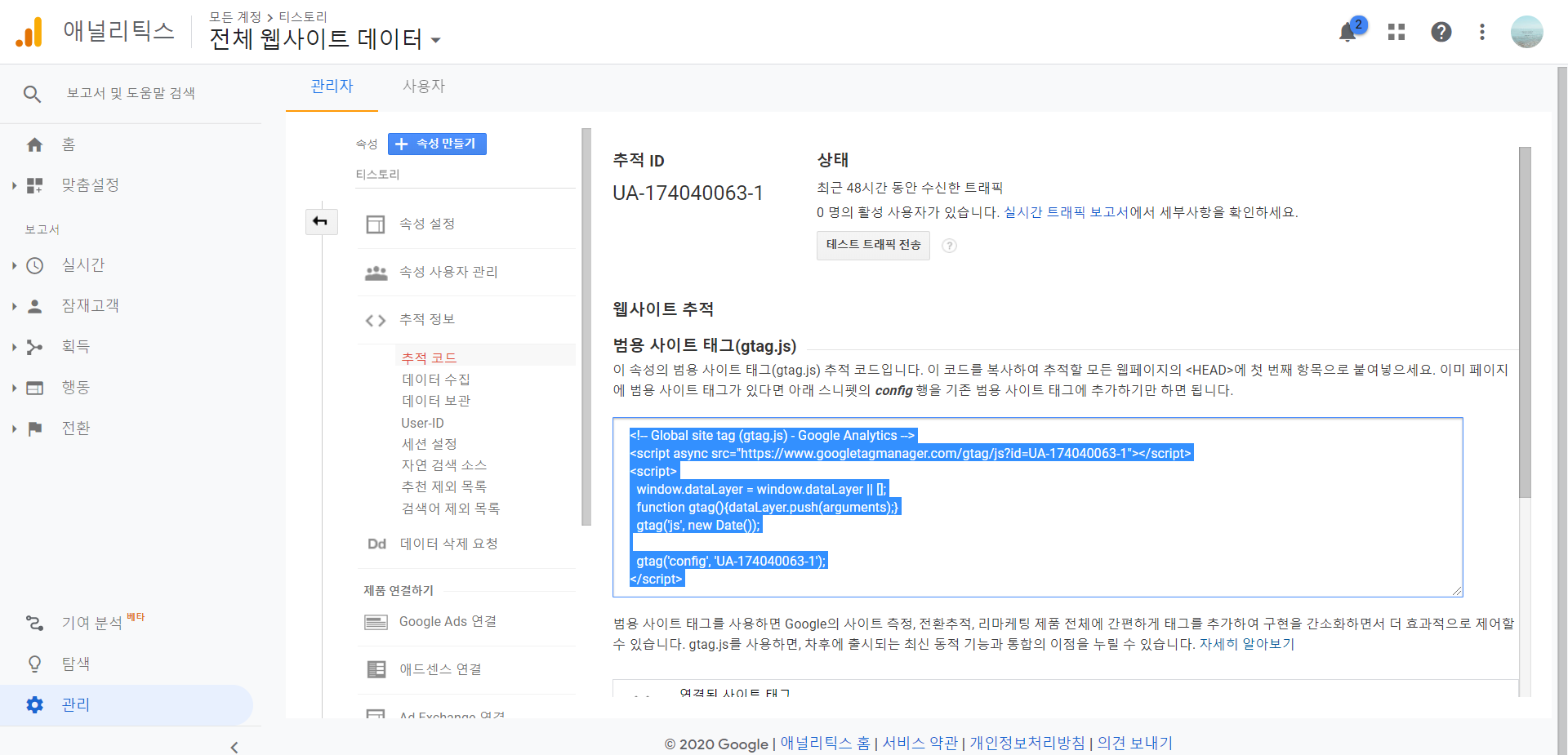The image size is (1568, 755).
Task: Open the notifications bell
Action: click(x=1348, y=32)
